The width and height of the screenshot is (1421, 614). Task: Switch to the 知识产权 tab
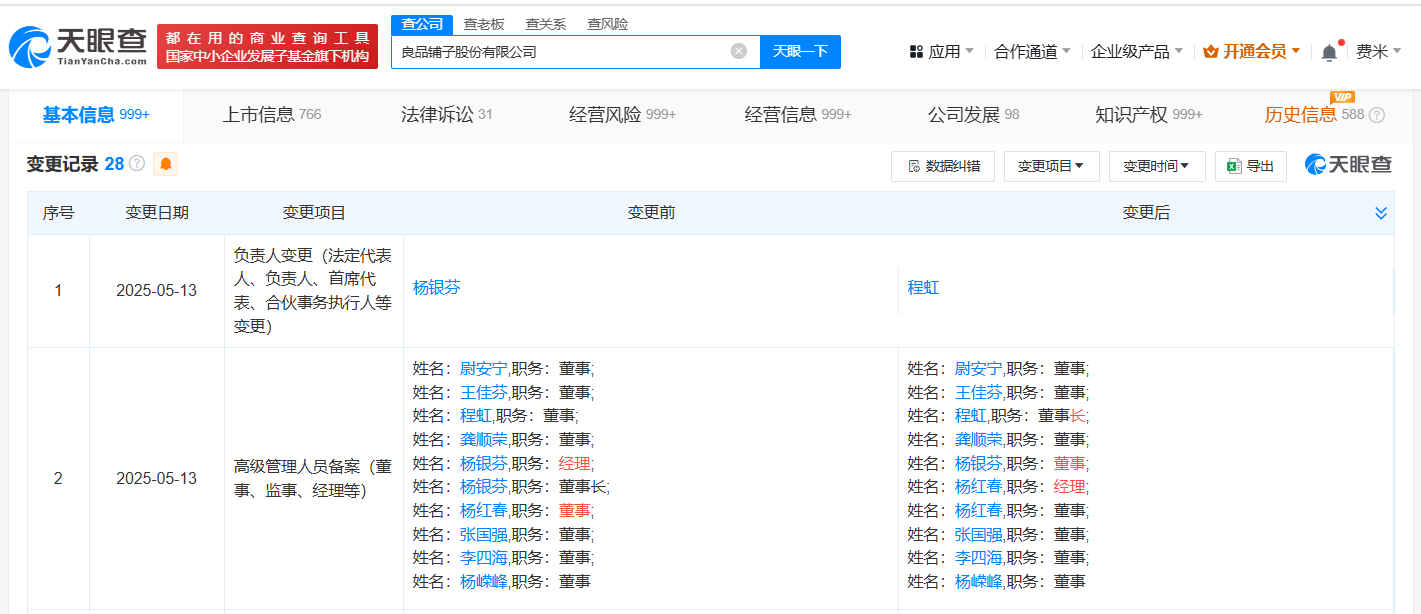[x=1148, y=115]
